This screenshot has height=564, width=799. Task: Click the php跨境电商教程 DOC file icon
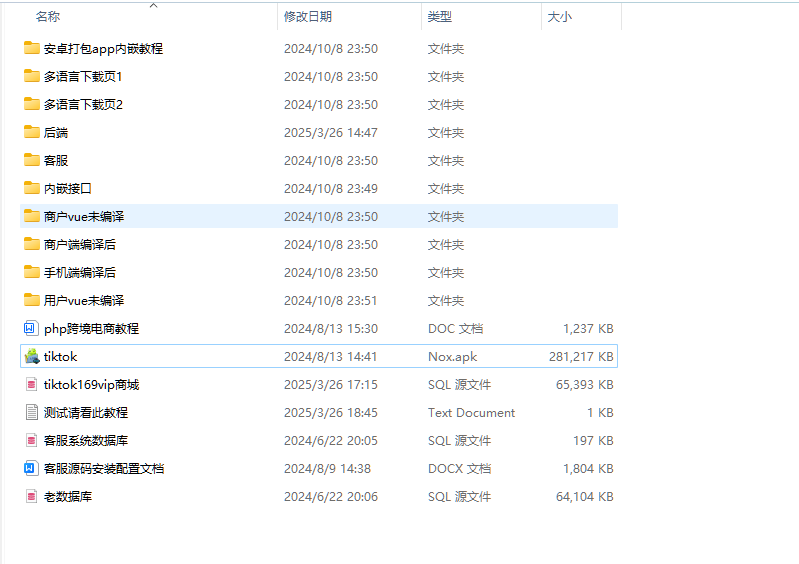coord(31,328)
